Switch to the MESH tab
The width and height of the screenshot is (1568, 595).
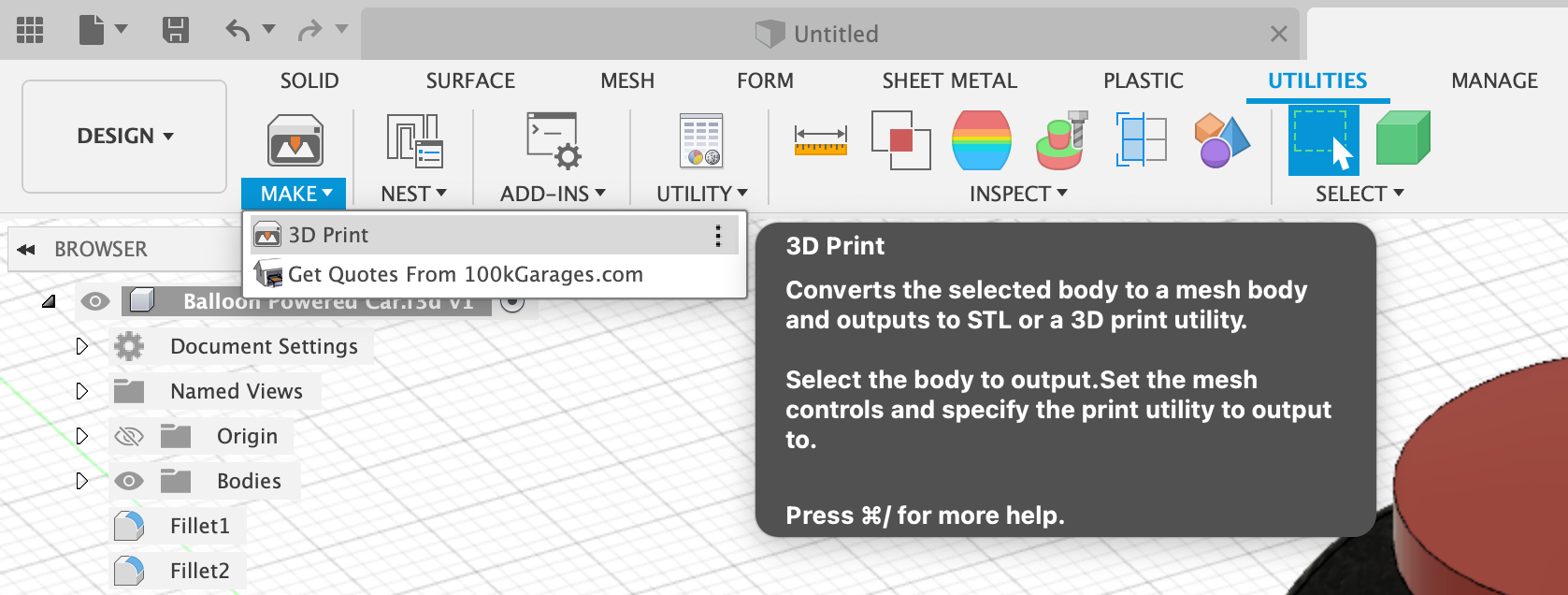(627, 81)
